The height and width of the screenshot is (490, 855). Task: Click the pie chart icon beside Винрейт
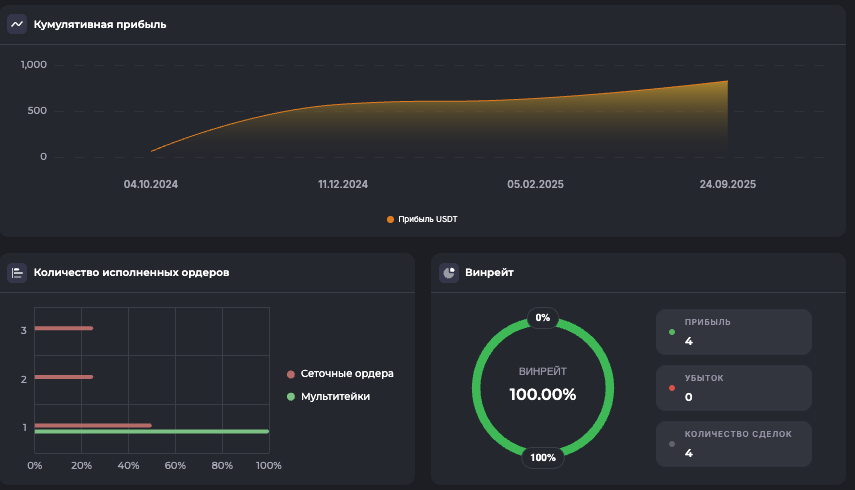pos(449,272)
